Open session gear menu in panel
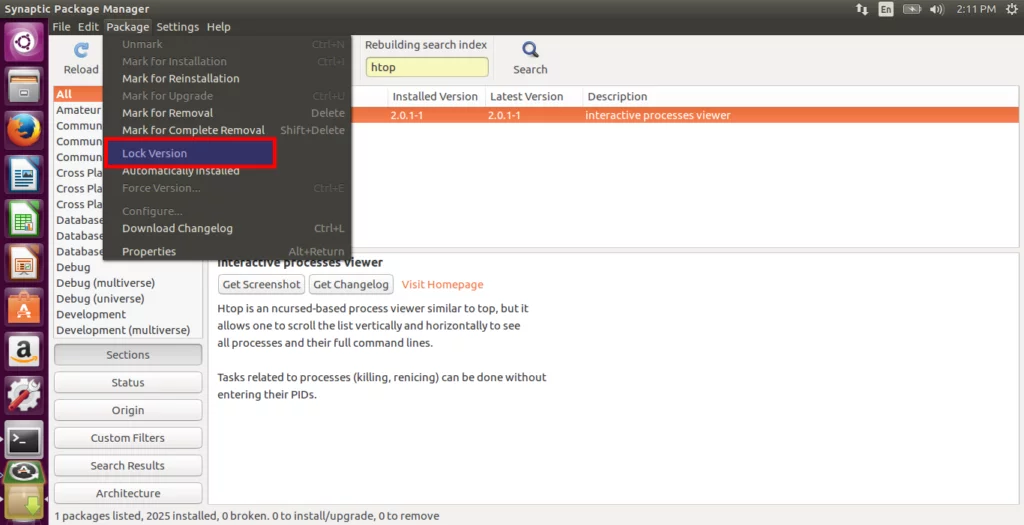The image size is (1024, 525). 1012,9
